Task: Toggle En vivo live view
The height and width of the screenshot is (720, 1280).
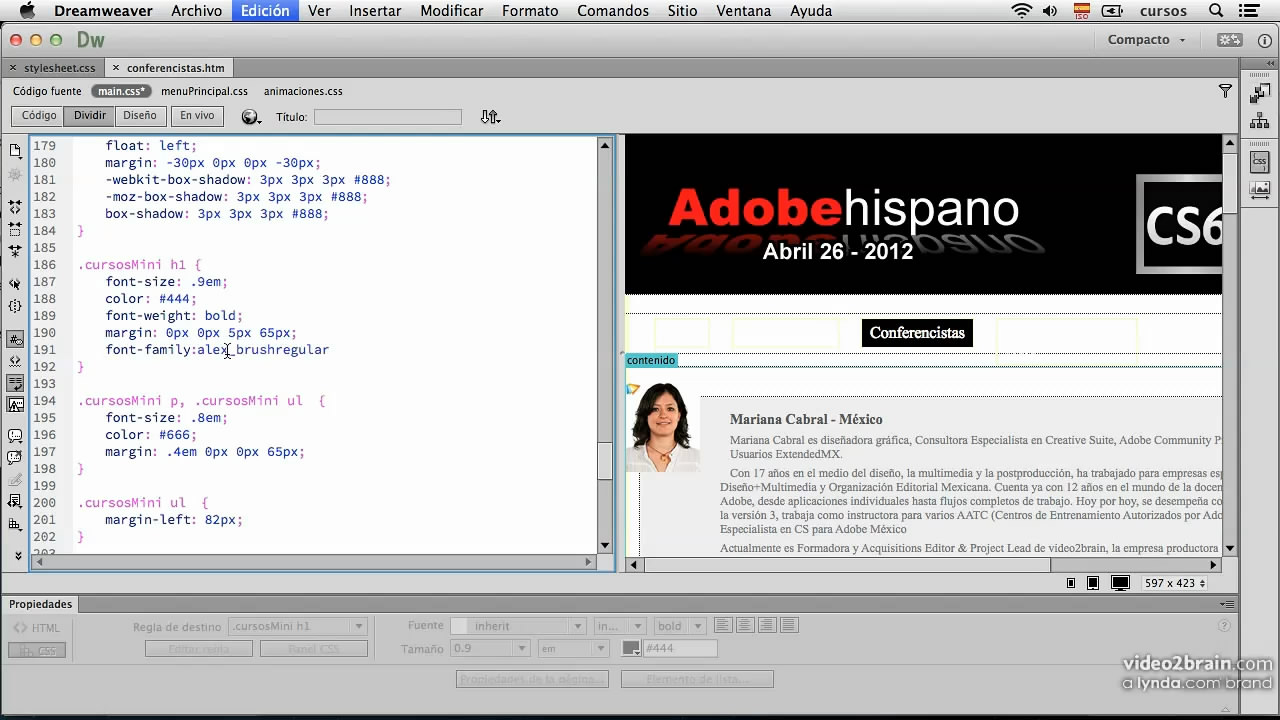Action: 197,116
